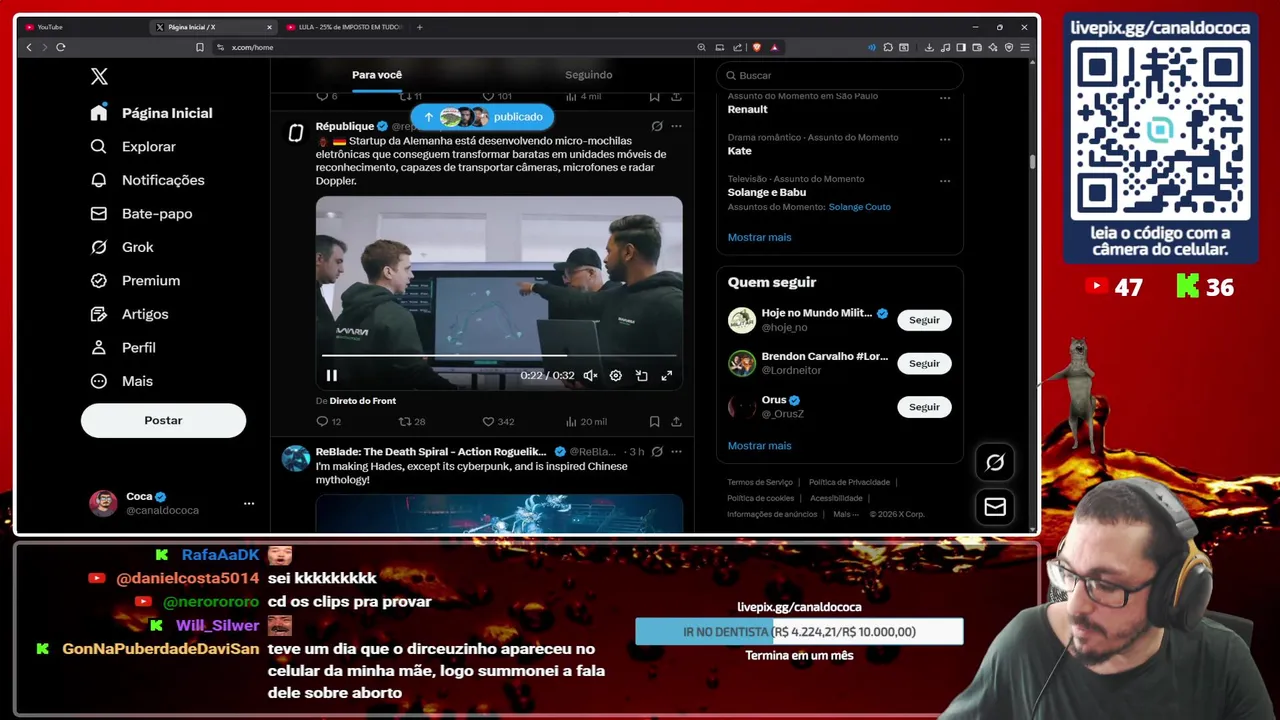
Task: Open Bate-papo messages page
Action: (141, 214)
